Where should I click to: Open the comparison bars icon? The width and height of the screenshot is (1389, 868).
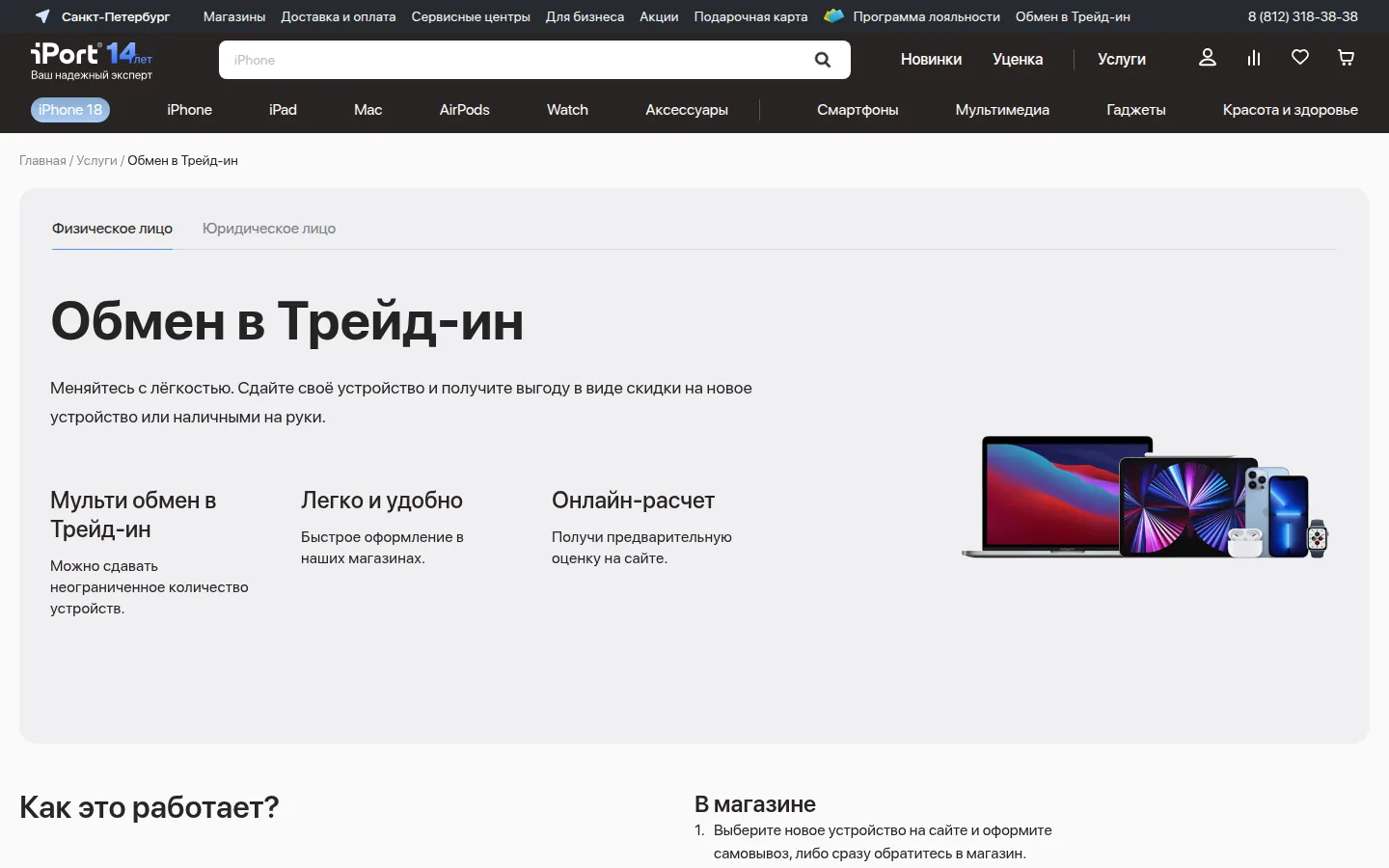tap(1254, 58)
